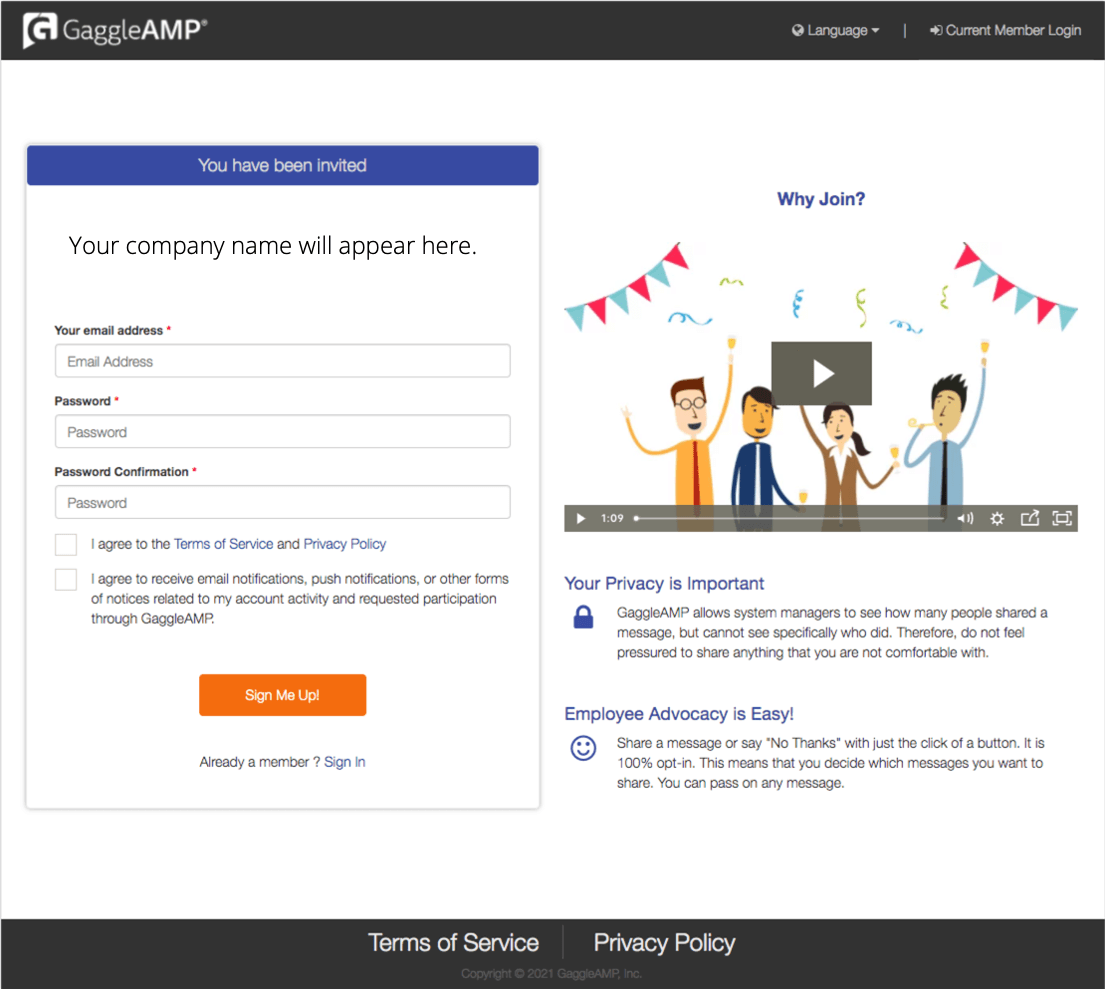1105x989 pixels.
Task: Open video settings gear
Action: click(997, 519)
